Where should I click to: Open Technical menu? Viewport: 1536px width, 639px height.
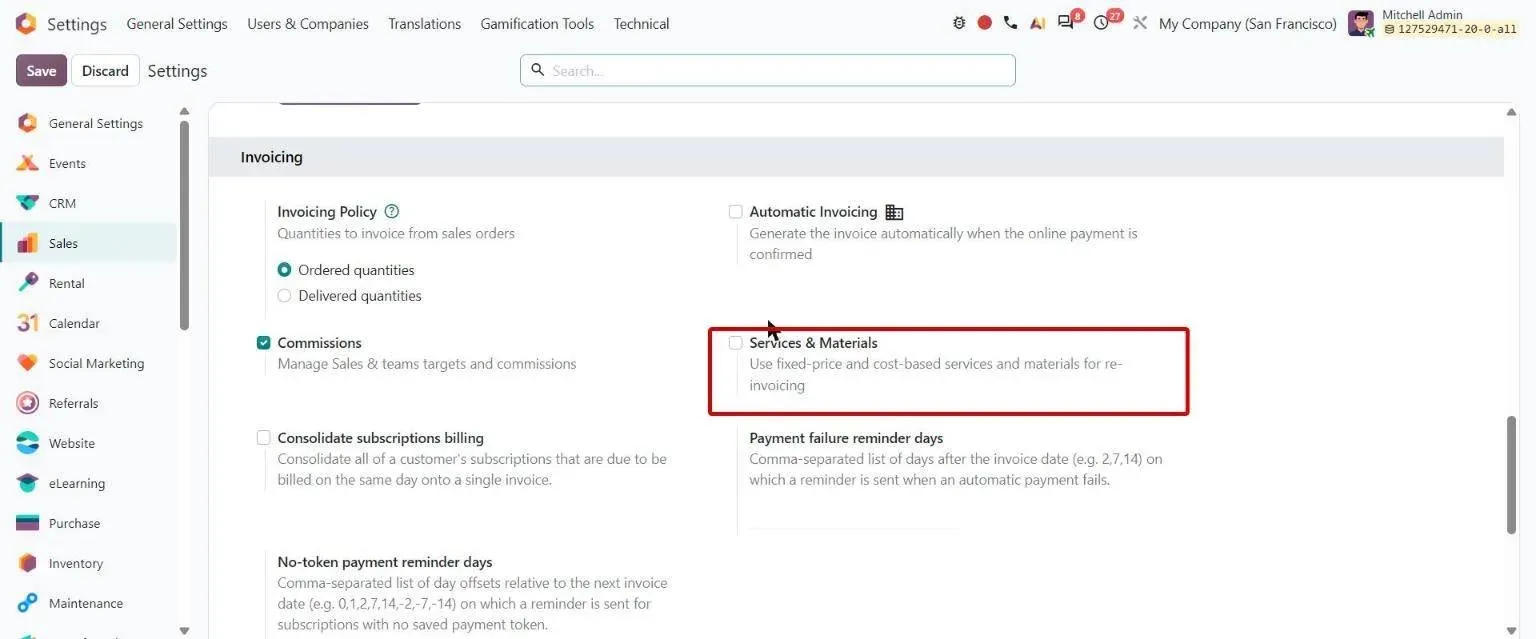click(642, 23)
